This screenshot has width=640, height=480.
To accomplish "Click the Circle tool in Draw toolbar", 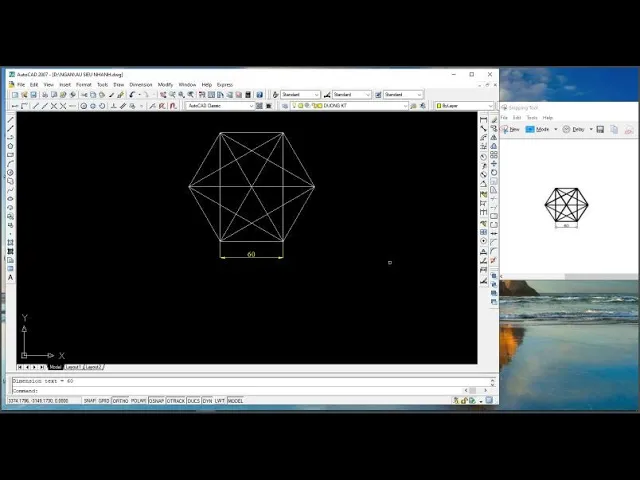I will click(x=10, y=172).
